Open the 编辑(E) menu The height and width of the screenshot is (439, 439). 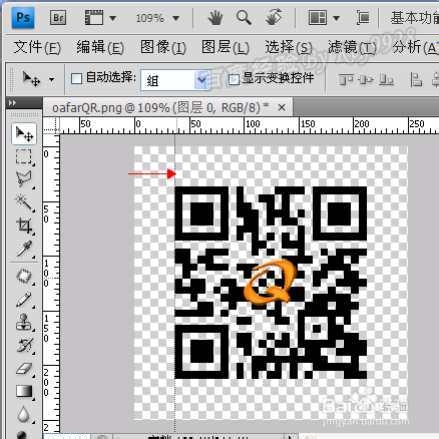(x=100, y=47)
